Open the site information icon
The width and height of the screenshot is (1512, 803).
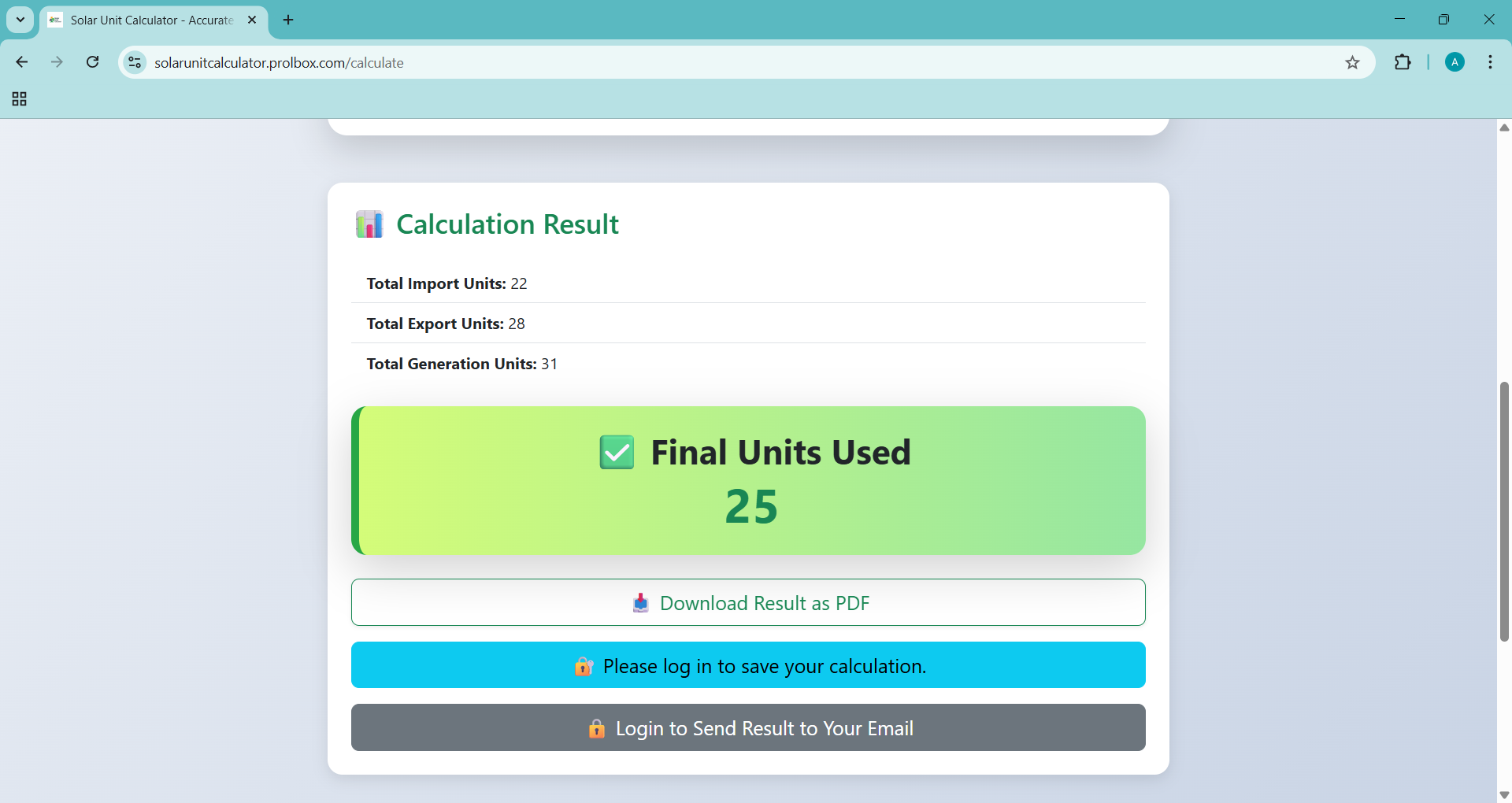click(x=135, y=62)
